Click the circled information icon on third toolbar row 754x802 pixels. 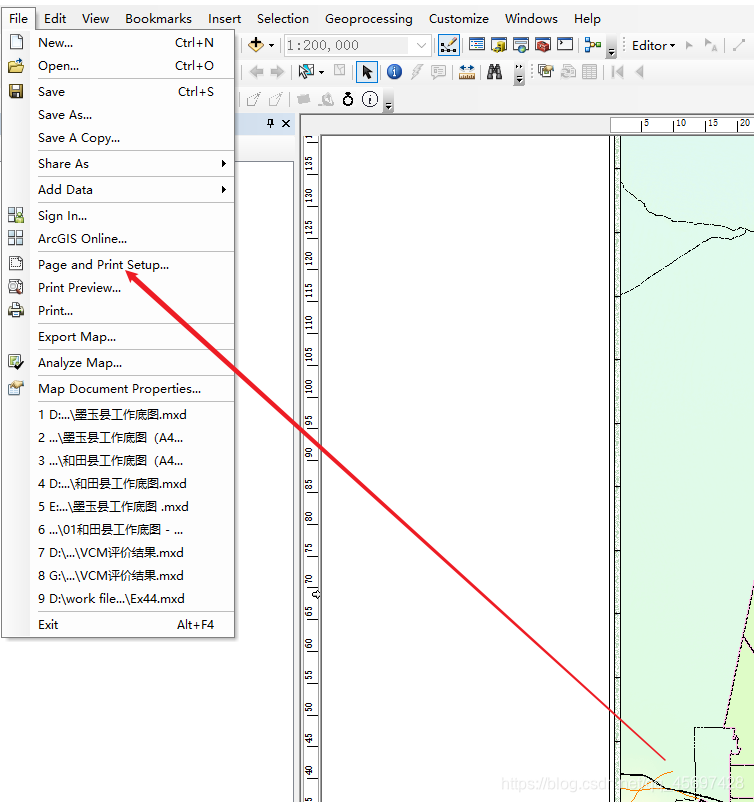point(370,99)
